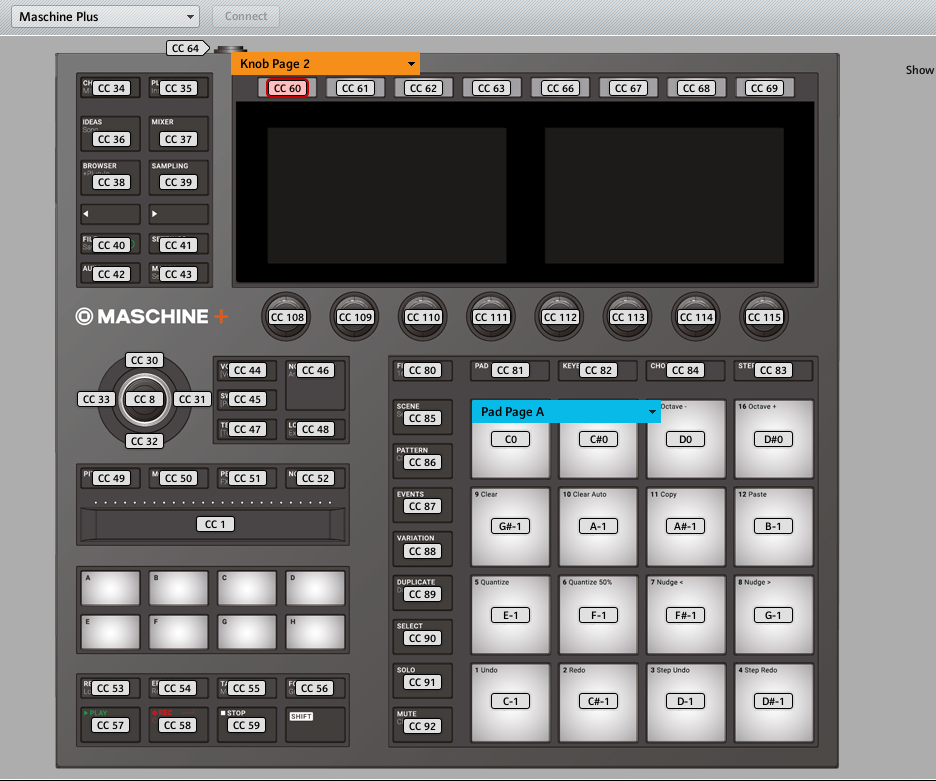Image resolution: width=936 pixels, height=781 pixels.
Task: Select the EVENTS button CC 87
Action: click(423, 505)
